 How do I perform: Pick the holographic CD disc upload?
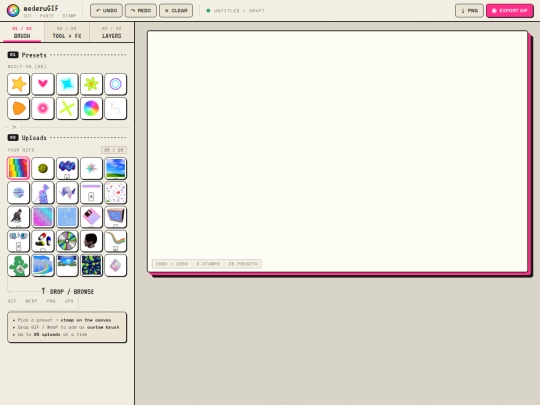pos(67,241)
